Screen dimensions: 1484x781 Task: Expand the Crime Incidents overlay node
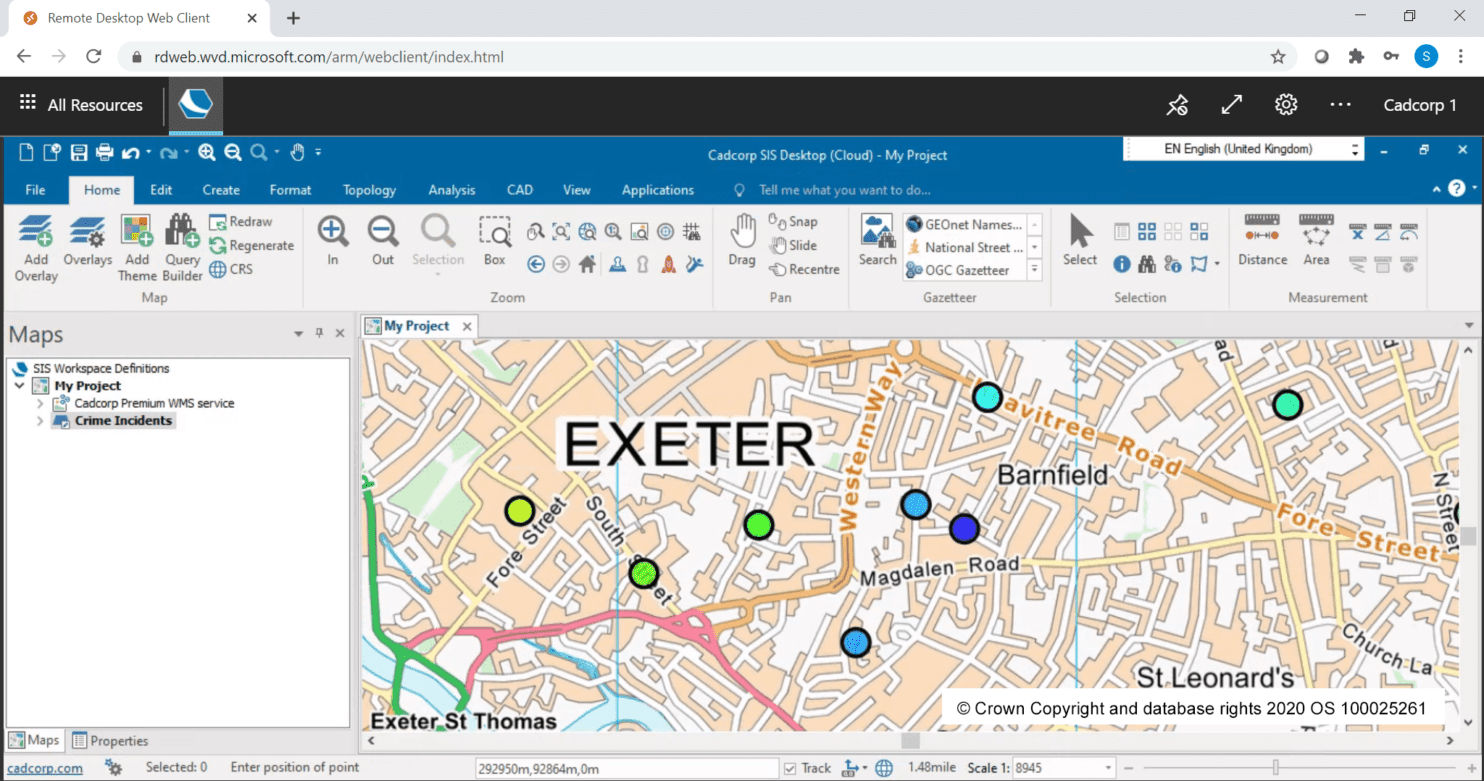click(41, 421)
